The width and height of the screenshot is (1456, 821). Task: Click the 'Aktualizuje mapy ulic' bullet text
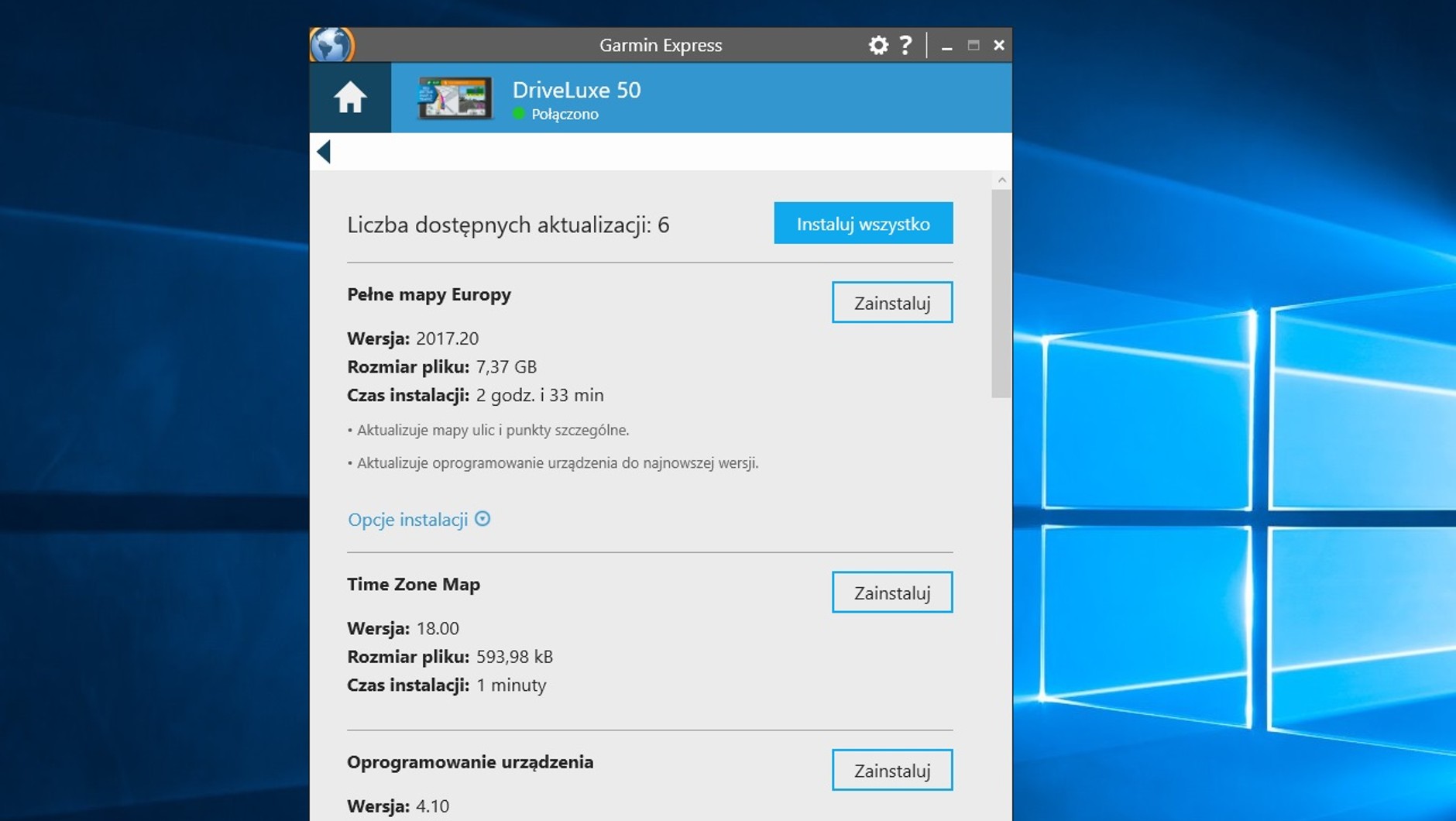click(489, 430)
